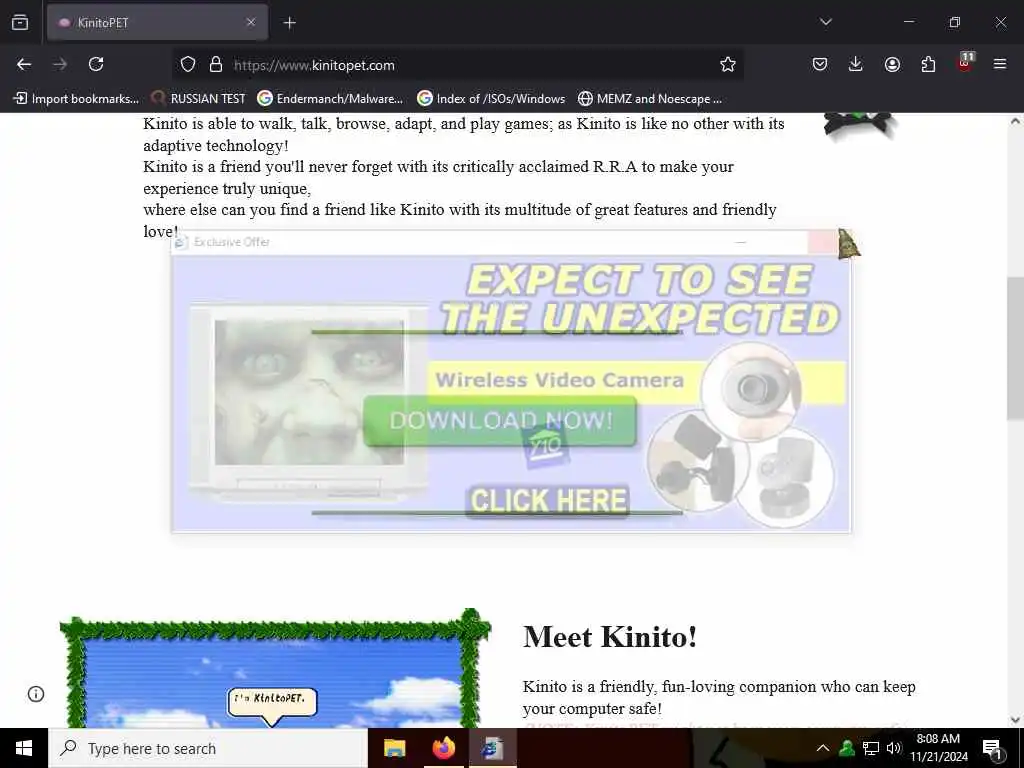Screen dimensions: 1024x768
Task: Open a new tab with plus button
Action: (290, 23)
